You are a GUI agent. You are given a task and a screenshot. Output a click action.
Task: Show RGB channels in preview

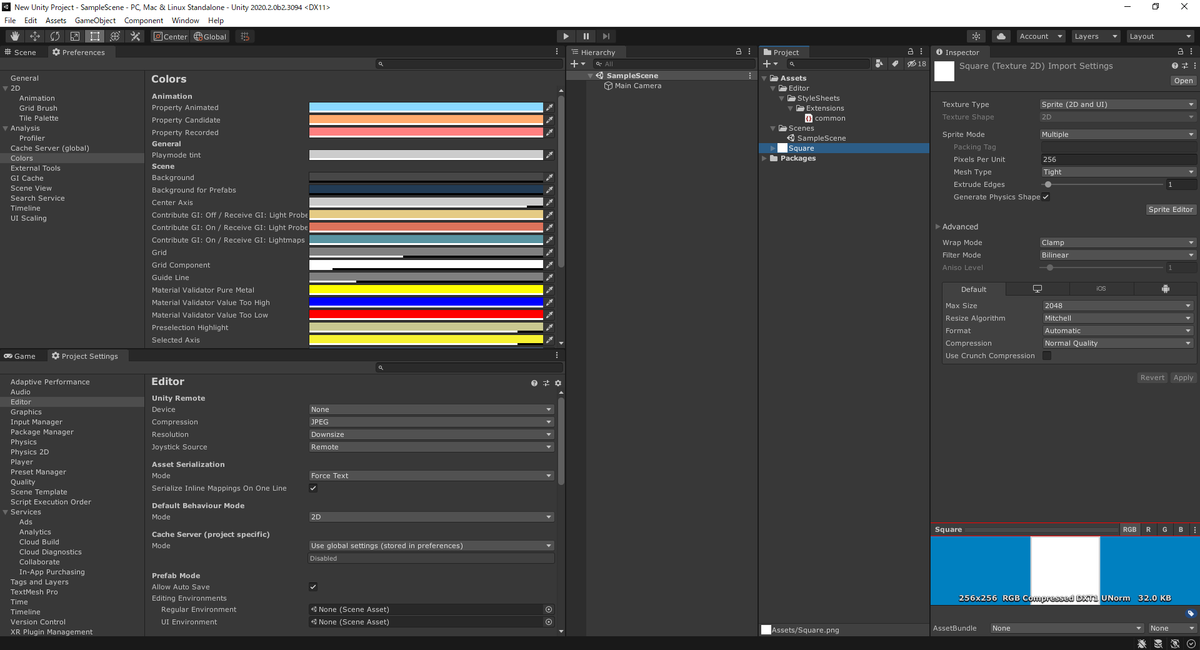pos(1129,529)
